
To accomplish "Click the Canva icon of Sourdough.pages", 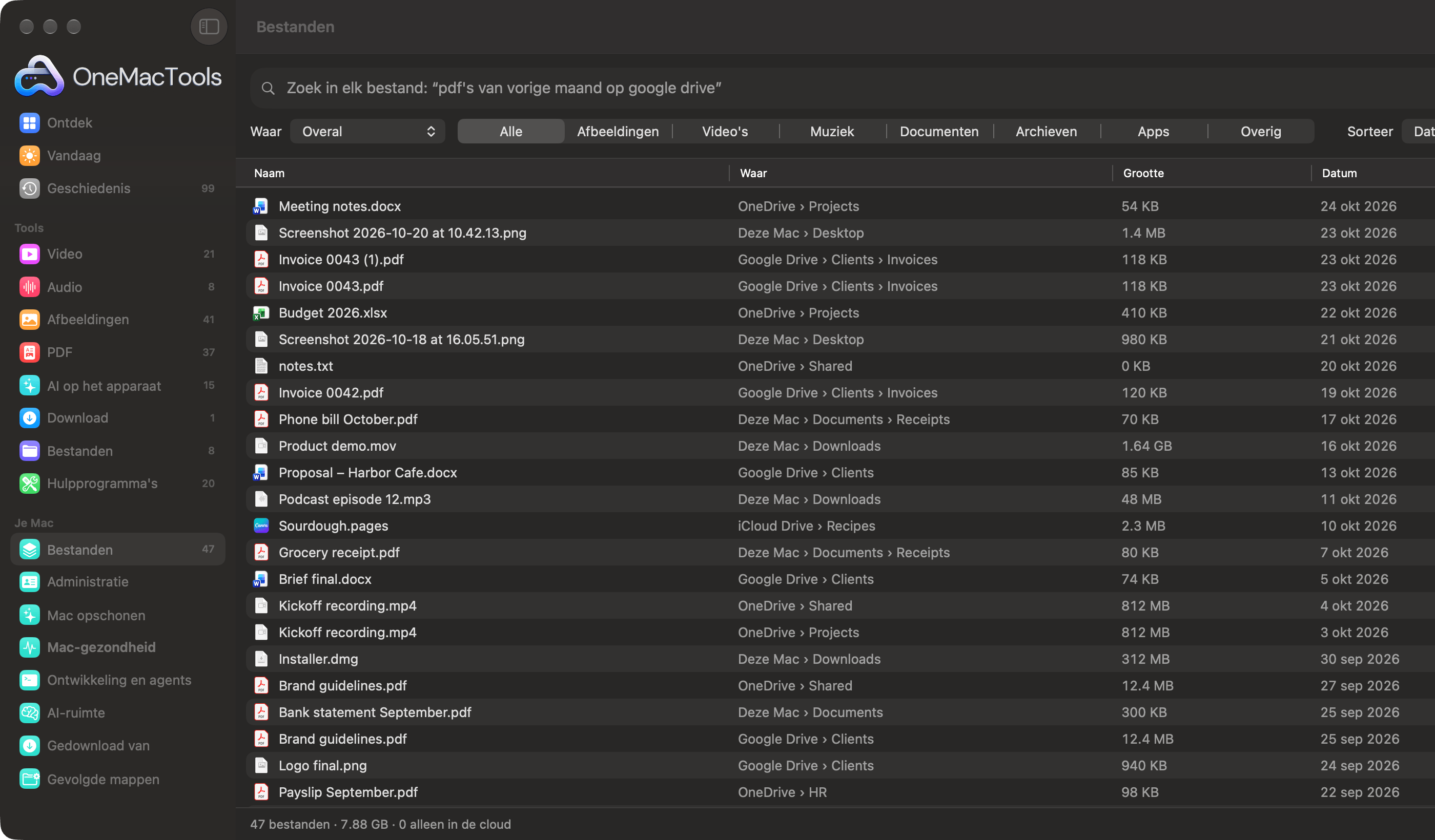I will [x=261, y=526].
